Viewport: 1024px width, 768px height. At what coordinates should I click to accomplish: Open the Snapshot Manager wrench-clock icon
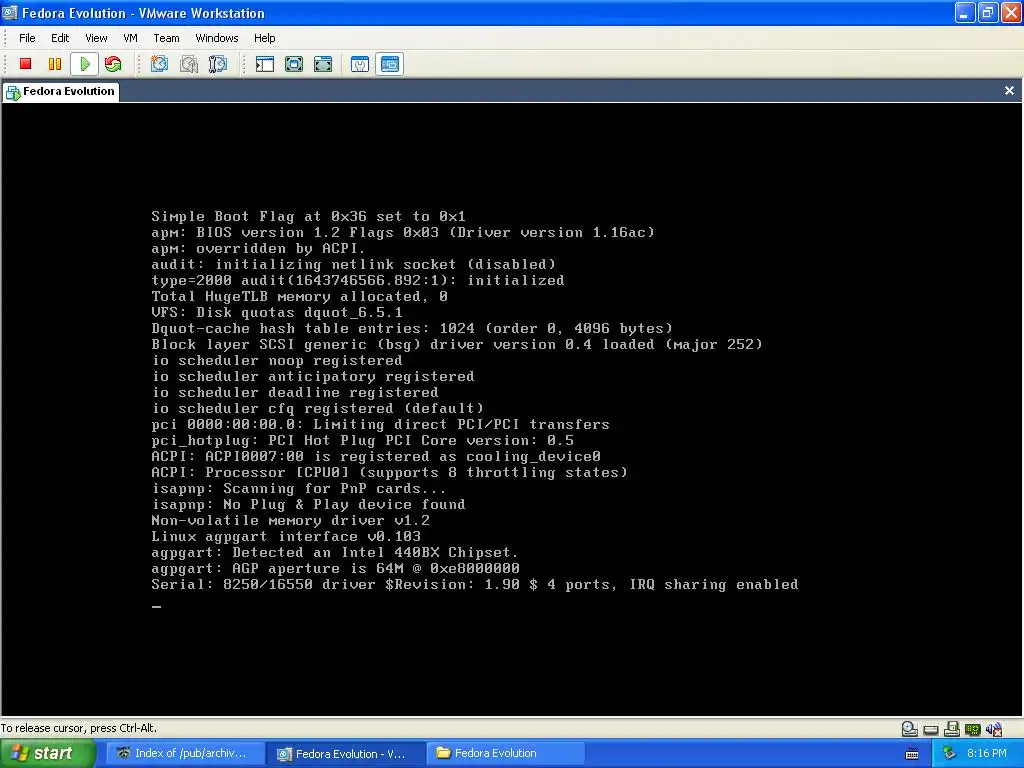click(217, 64)
